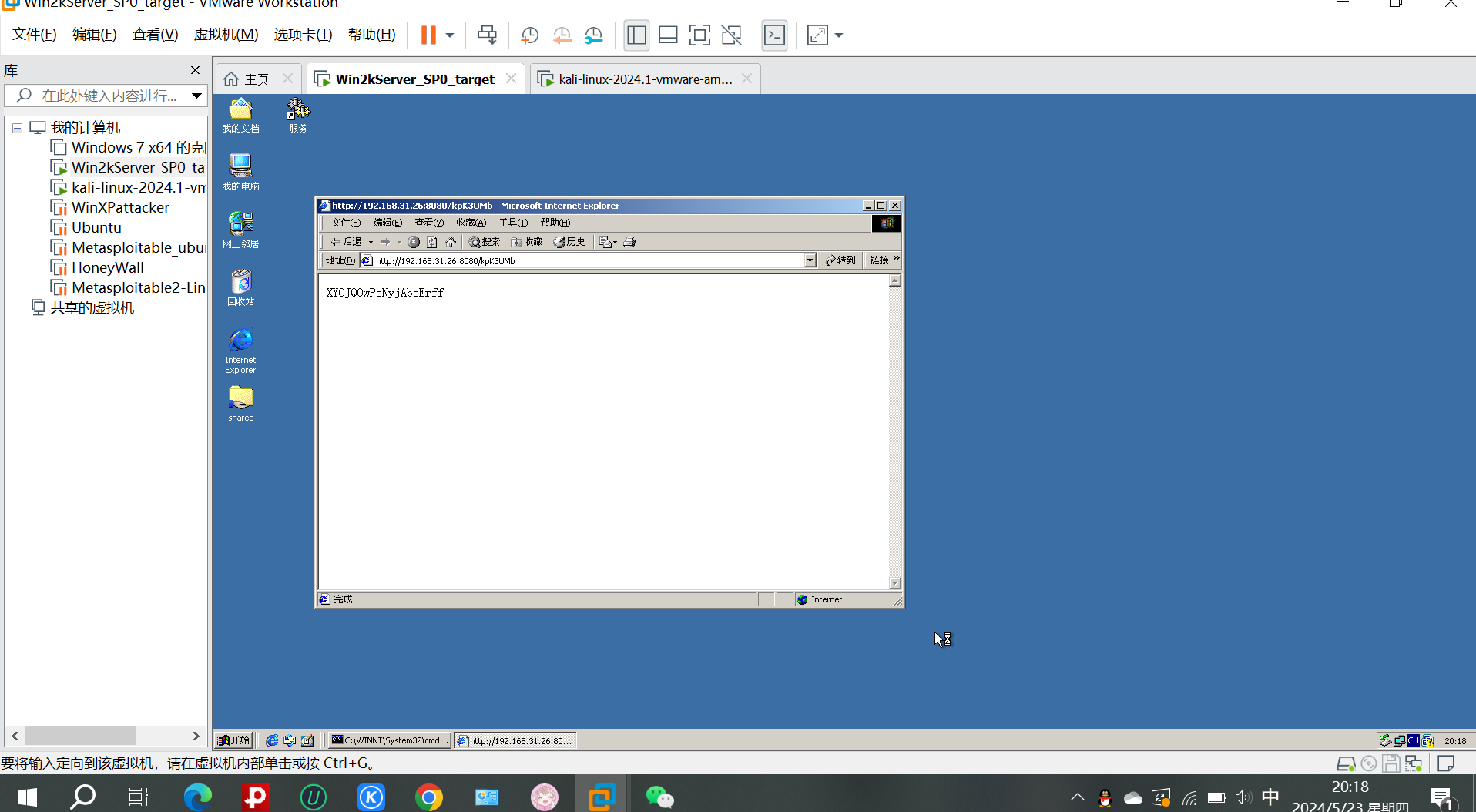The image size is (1476, 812).
Task: Click IE 历史 history button
Action: [569, 242]
